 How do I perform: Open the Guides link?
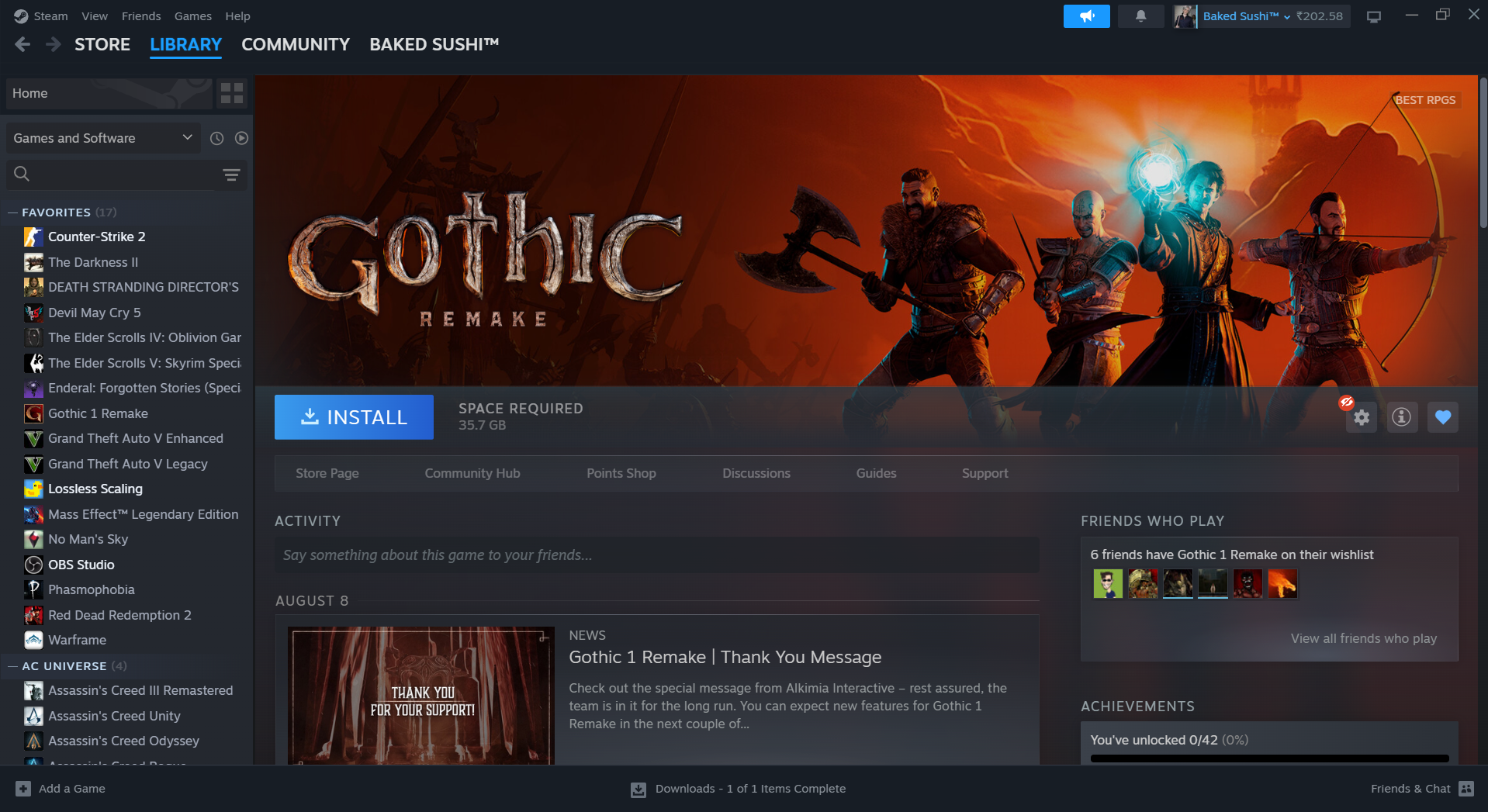tap(877, 473)
